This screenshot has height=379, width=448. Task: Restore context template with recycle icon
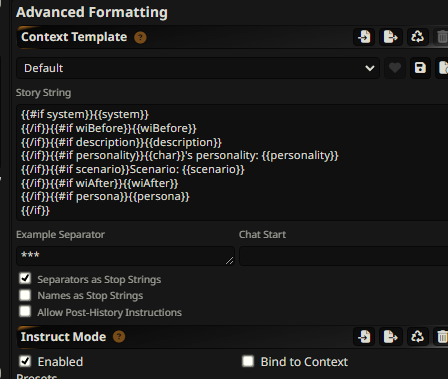[417, 37]
